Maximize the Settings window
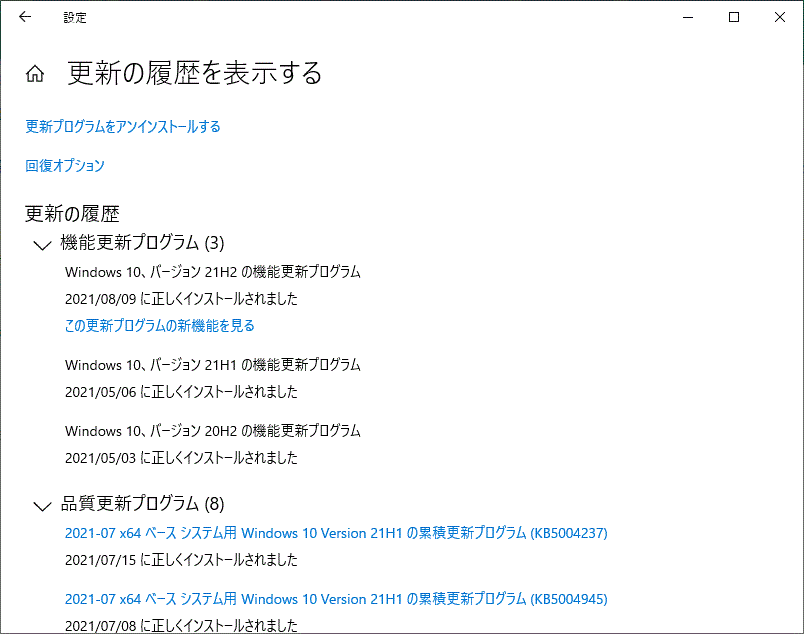The image size is (804, 634). [x=734, y=17]
